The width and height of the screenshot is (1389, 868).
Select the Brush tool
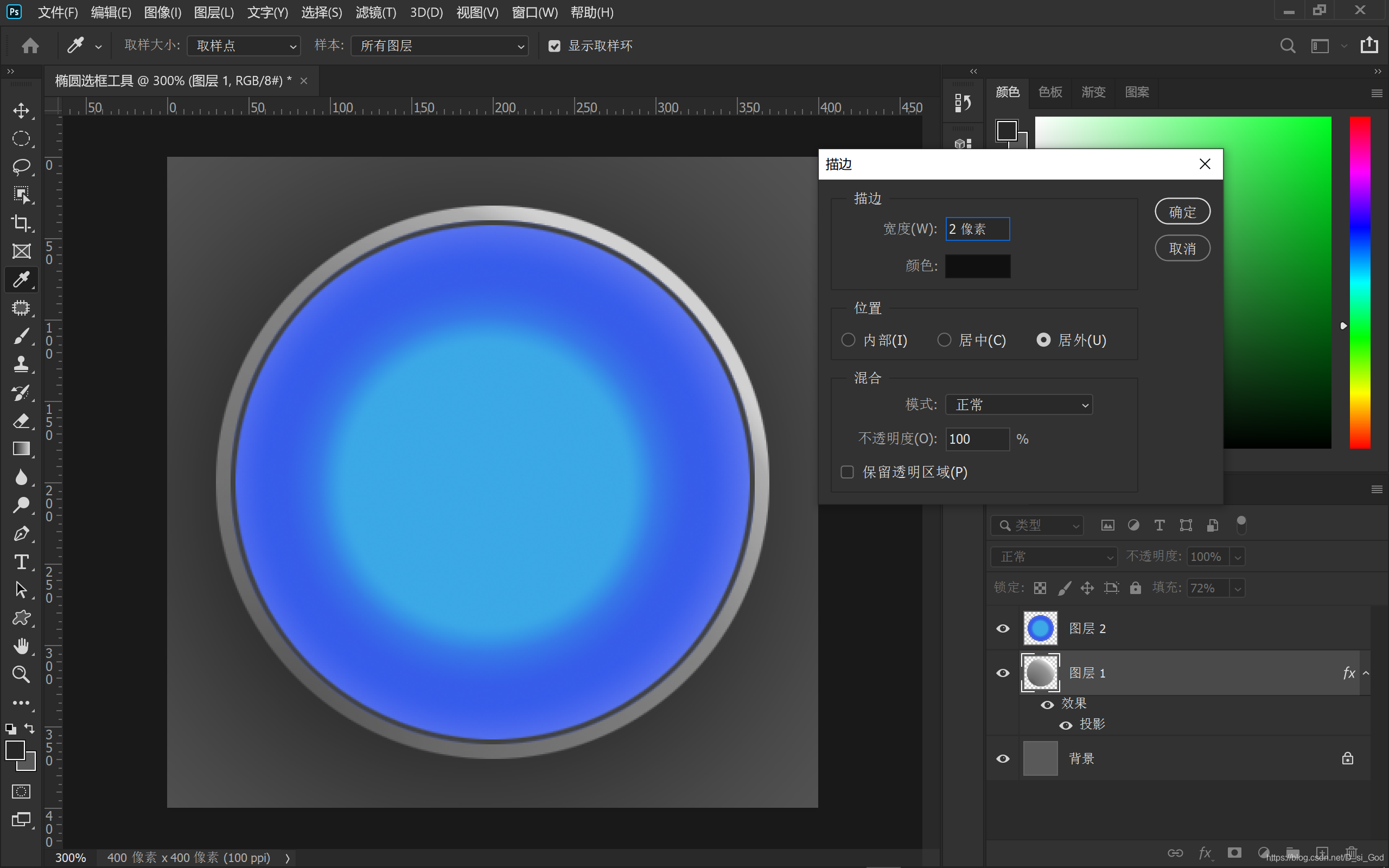(21, 336)
